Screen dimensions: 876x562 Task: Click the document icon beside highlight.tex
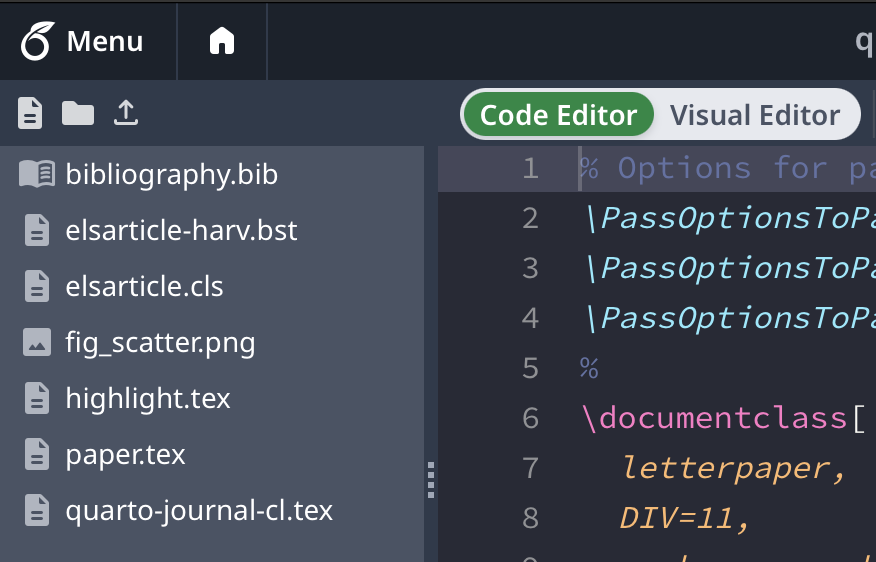pyautogui.click(x=37, y=398)
